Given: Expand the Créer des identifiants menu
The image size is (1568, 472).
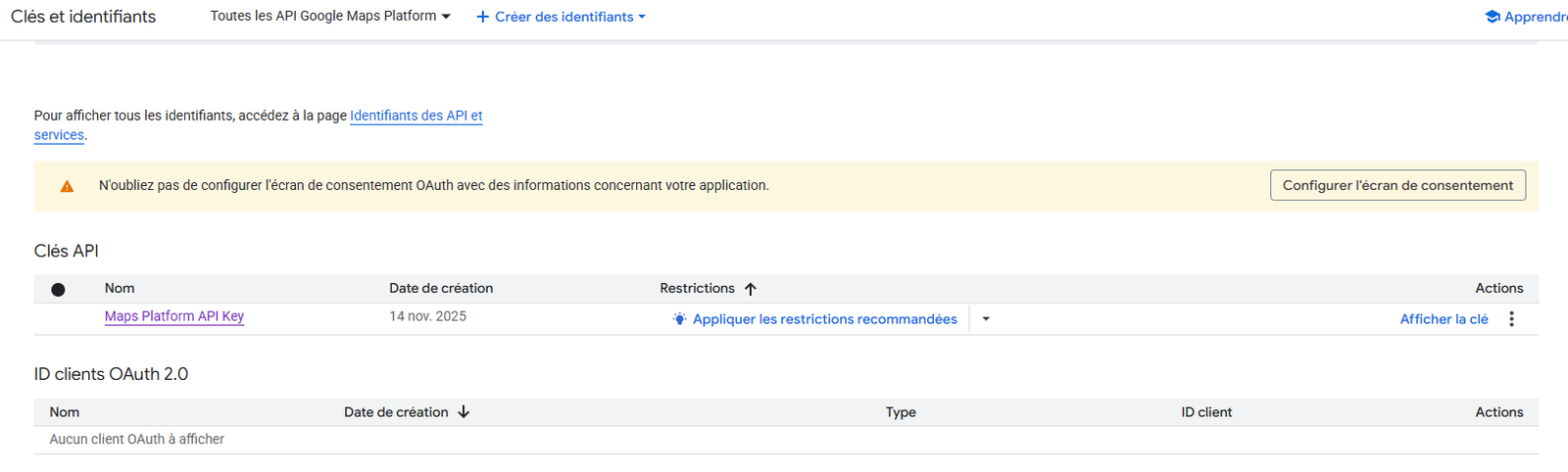Looking at the screenshot, I should click(561, 17).
